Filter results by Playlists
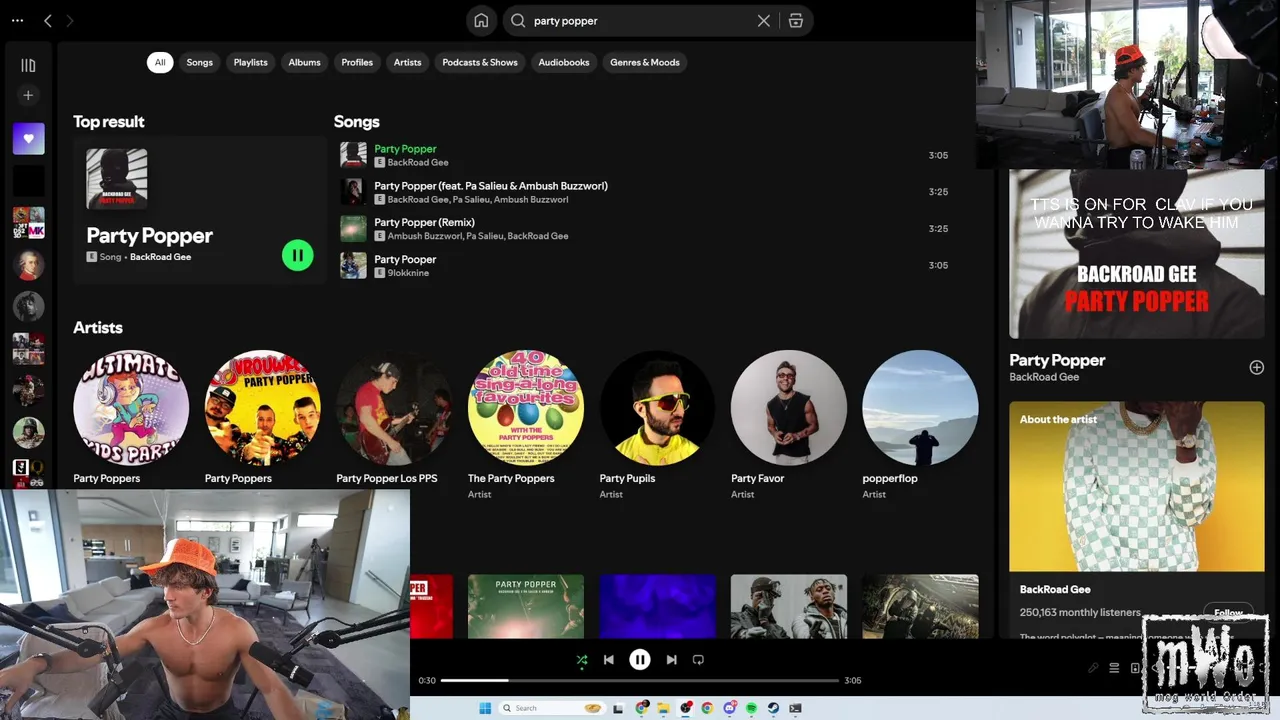Screen dimensions: 1280x720 click(x=251, y=62)
